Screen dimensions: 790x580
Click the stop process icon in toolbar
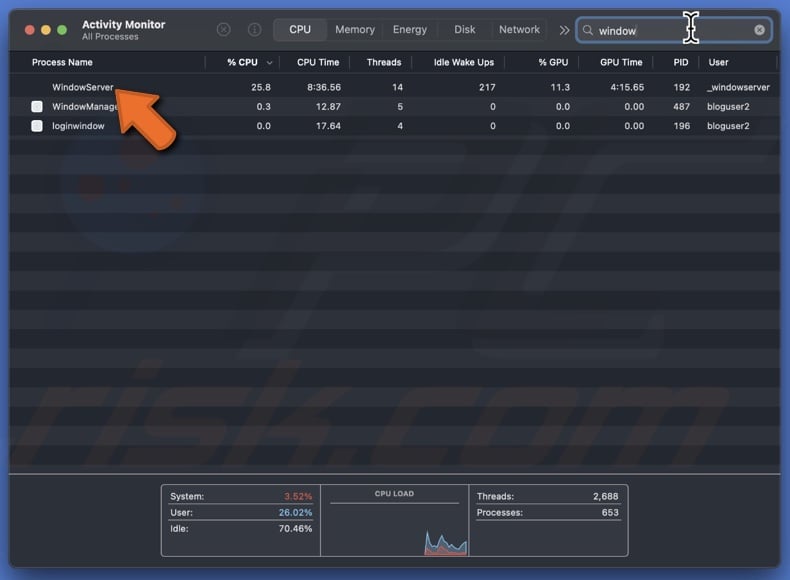[224, 30]
